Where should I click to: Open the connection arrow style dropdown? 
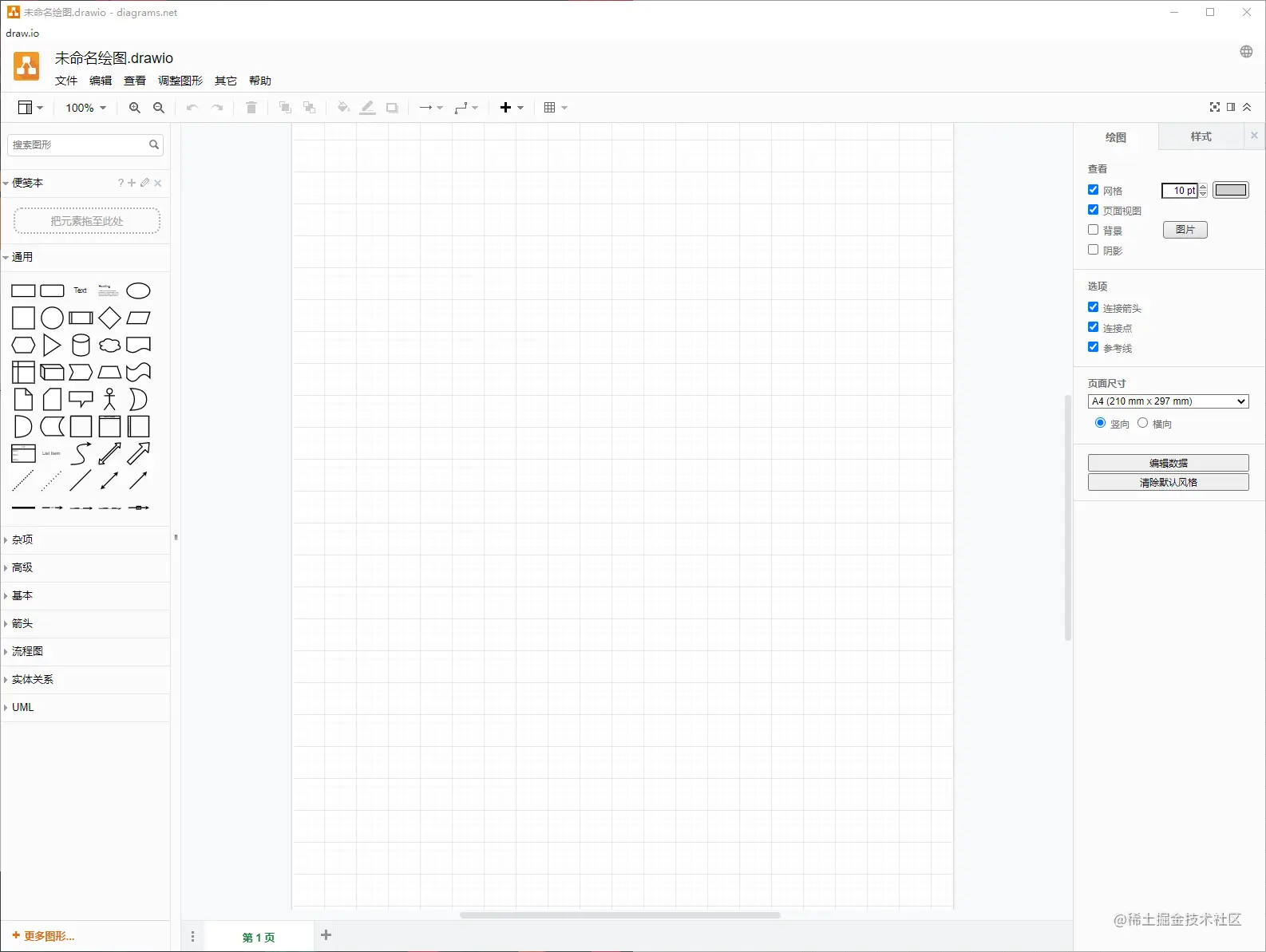click(x=431, y=108)
